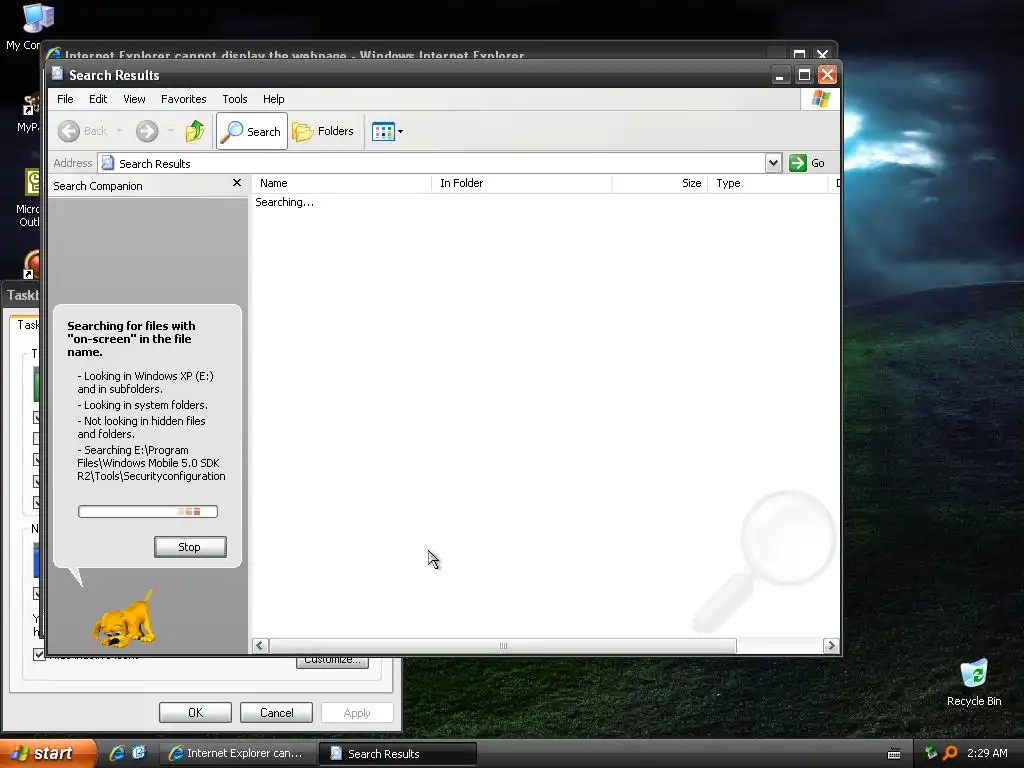Open the Forward history dropdown arrow
Screen dimensions: 1024x768
pos(171,131)
